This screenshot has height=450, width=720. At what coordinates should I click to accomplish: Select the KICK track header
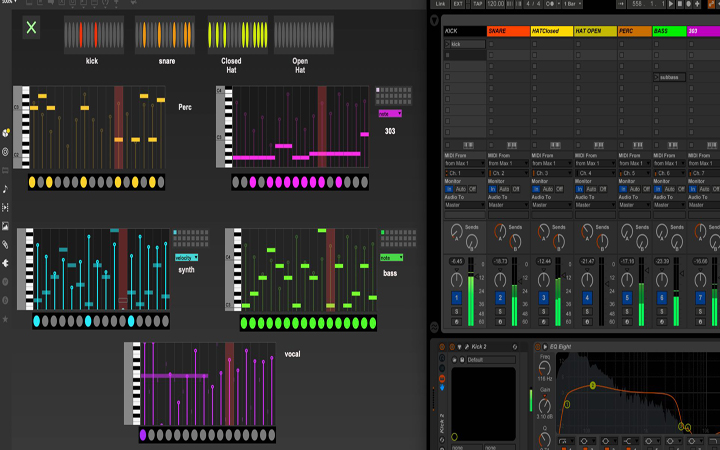click(x=465, y=31)
